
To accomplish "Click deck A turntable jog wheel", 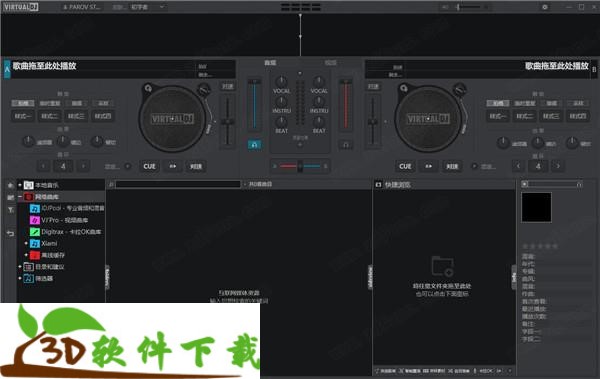I will tap(172, 119).
